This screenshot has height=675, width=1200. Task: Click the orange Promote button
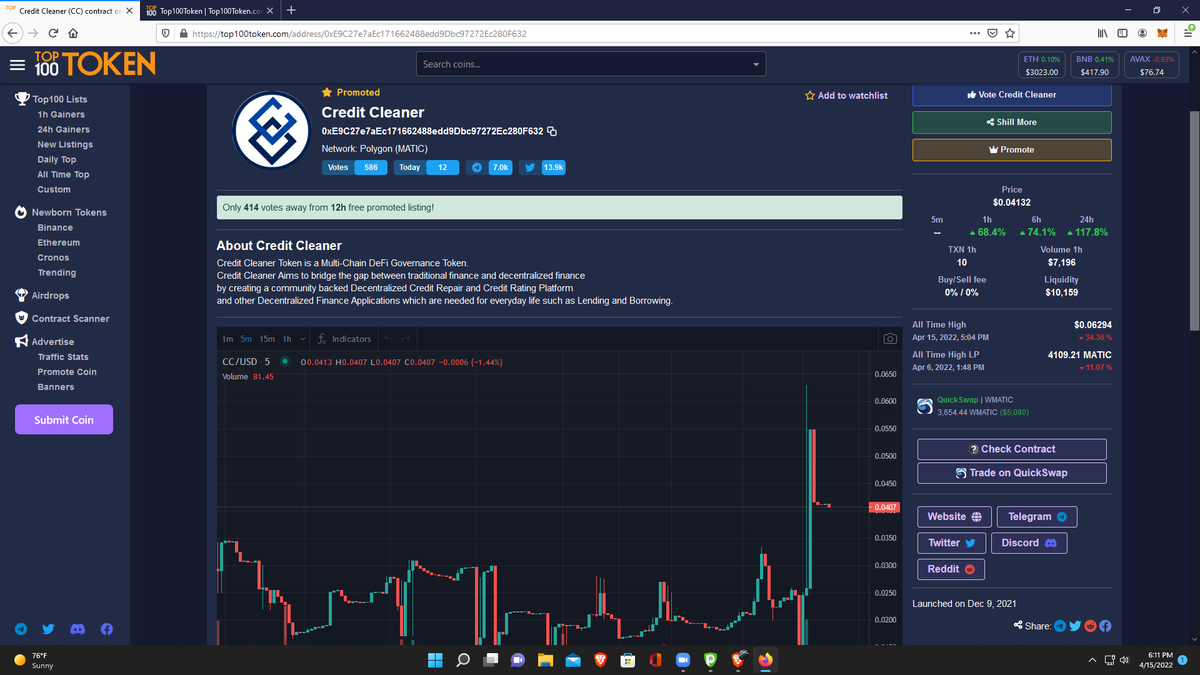[1012, 150]
